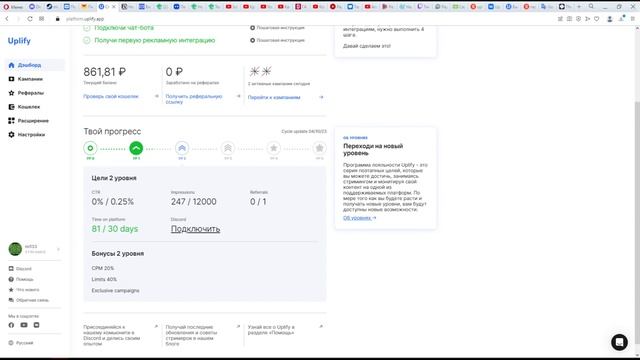
Task: Click the Перейти к кампаниям link
Action: pyautogui.click(x=274, y=97)
